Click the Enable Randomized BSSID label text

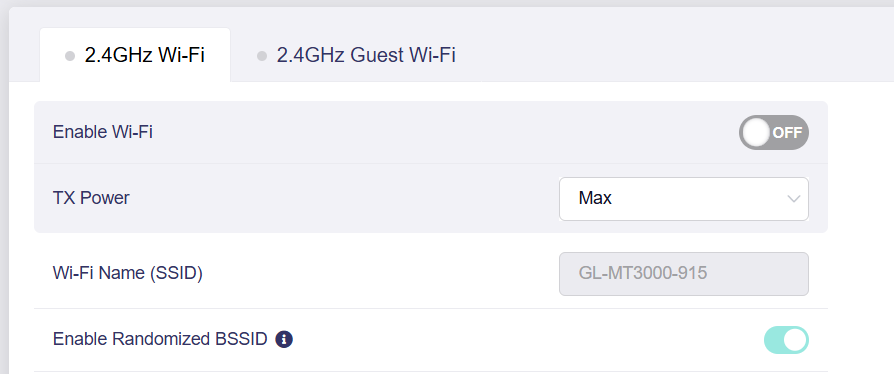[160, 339]
